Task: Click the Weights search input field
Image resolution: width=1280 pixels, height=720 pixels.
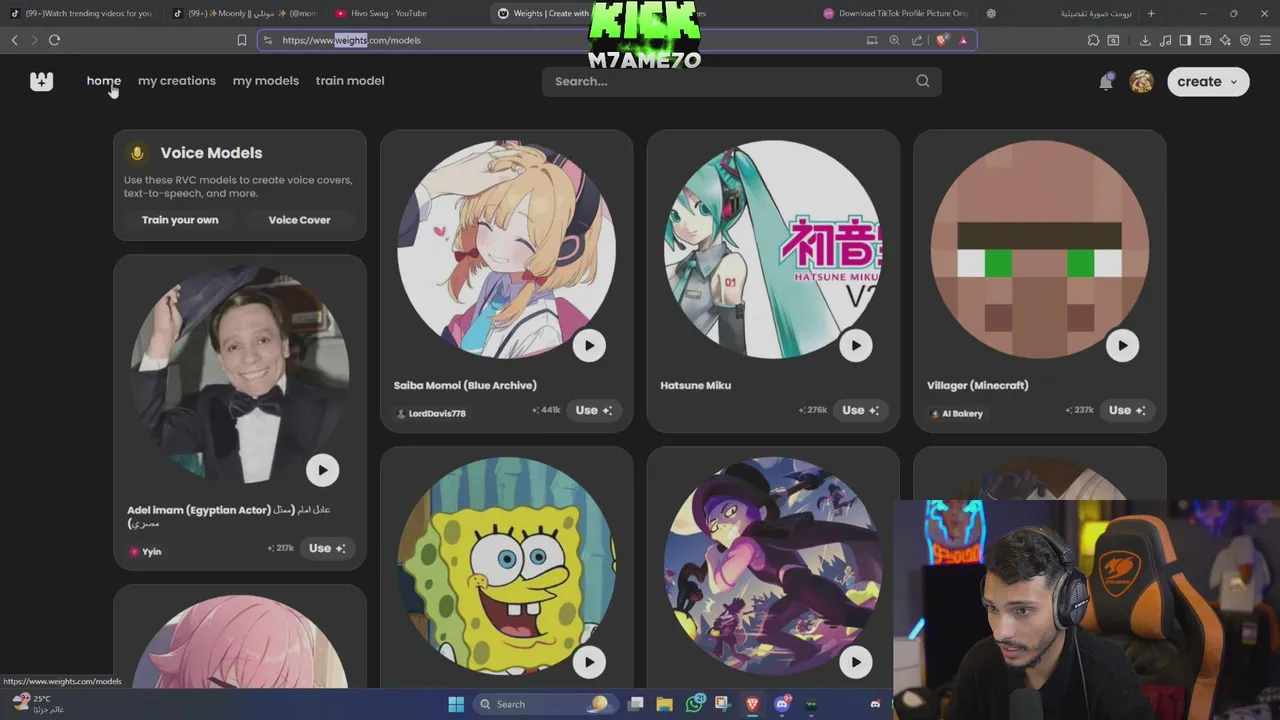Action: pyautogui.click(x=741, y=81)
